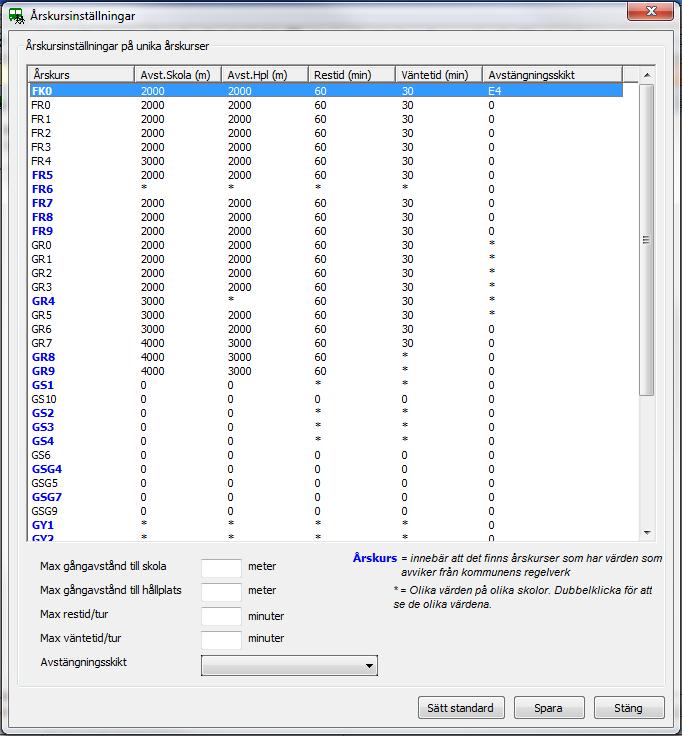Sort by the Avstängningsskikt column header

click(552, 75)
